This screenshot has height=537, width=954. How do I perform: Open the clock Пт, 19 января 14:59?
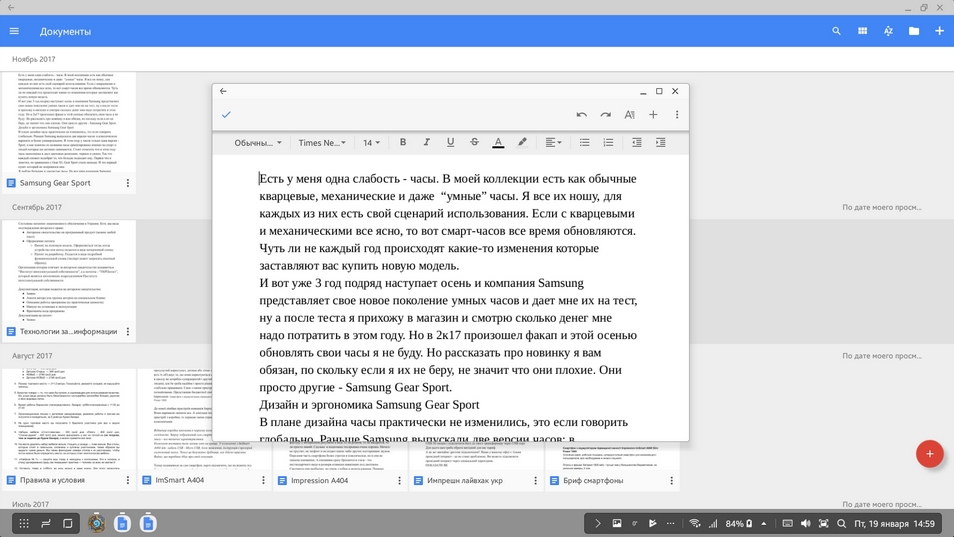(894, 523)
